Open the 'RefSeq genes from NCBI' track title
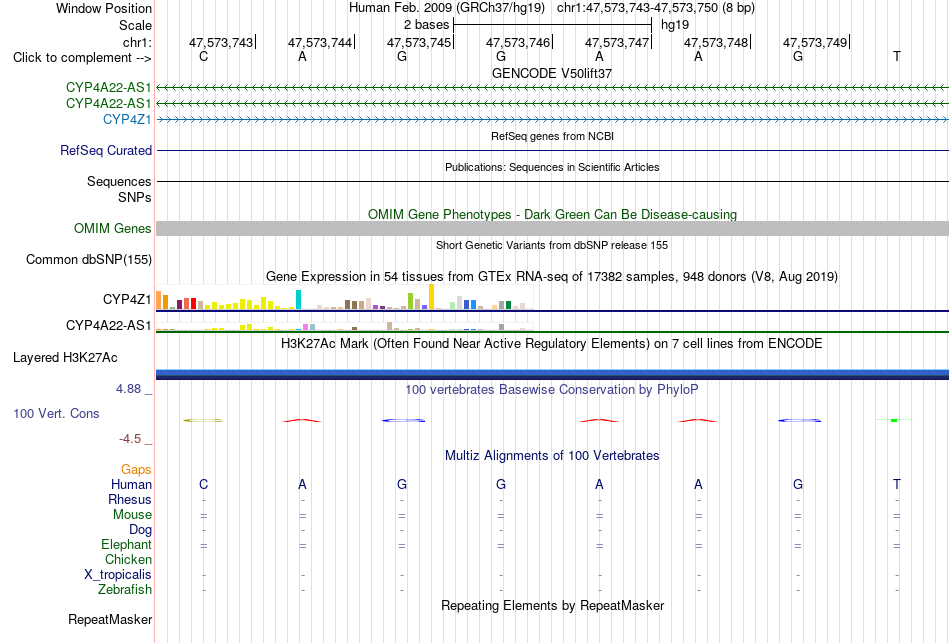Viewport: 950px width, 643px height. click(x=552, y=136)
